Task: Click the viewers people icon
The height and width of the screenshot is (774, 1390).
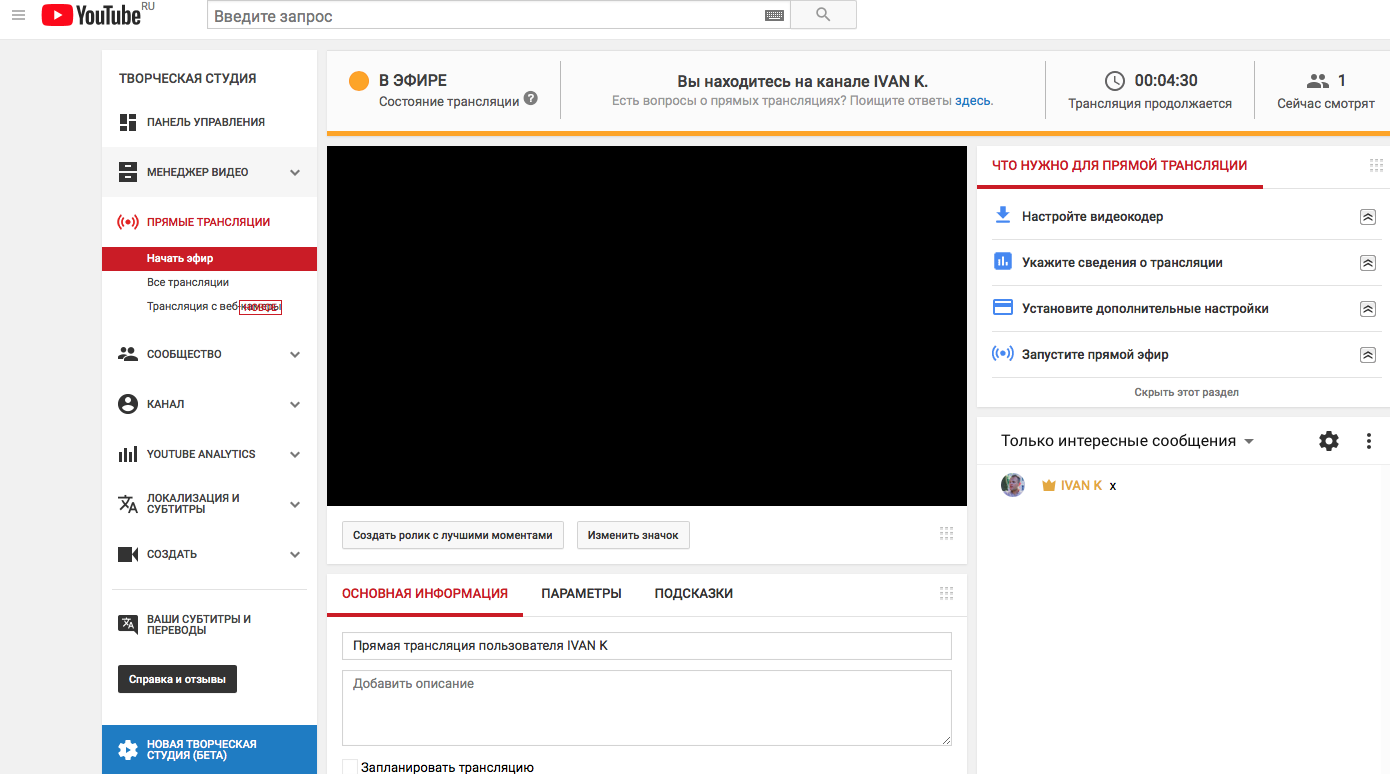Action: tap(1318, 81)
